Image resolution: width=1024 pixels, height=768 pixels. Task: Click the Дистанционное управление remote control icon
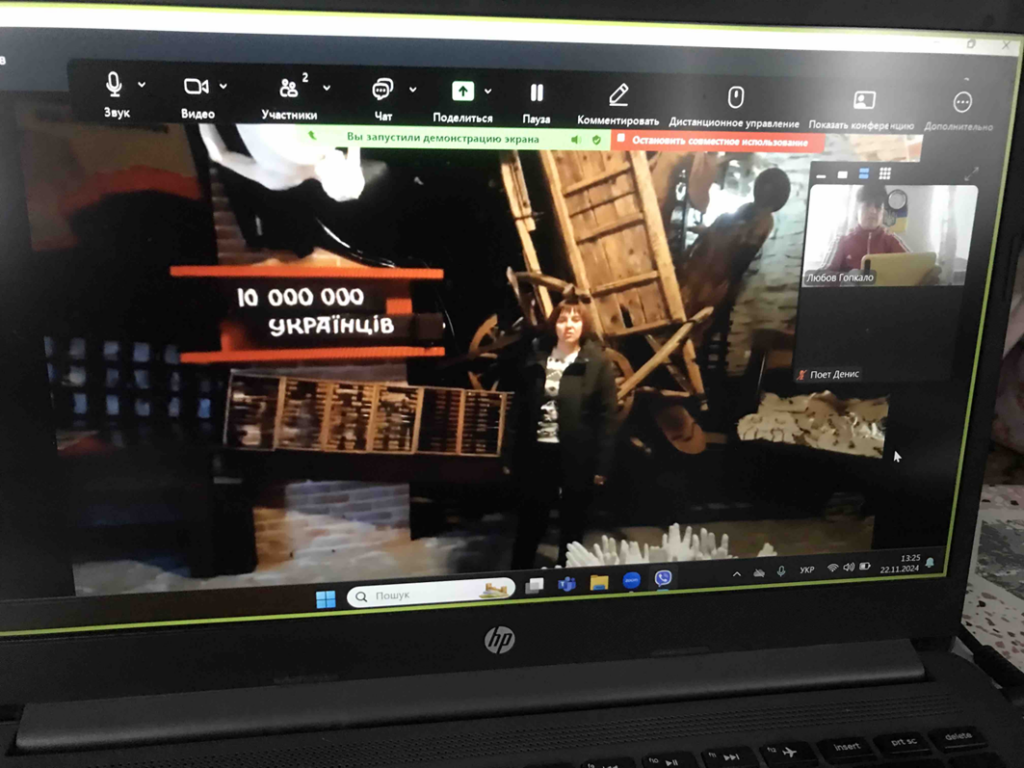735,99
